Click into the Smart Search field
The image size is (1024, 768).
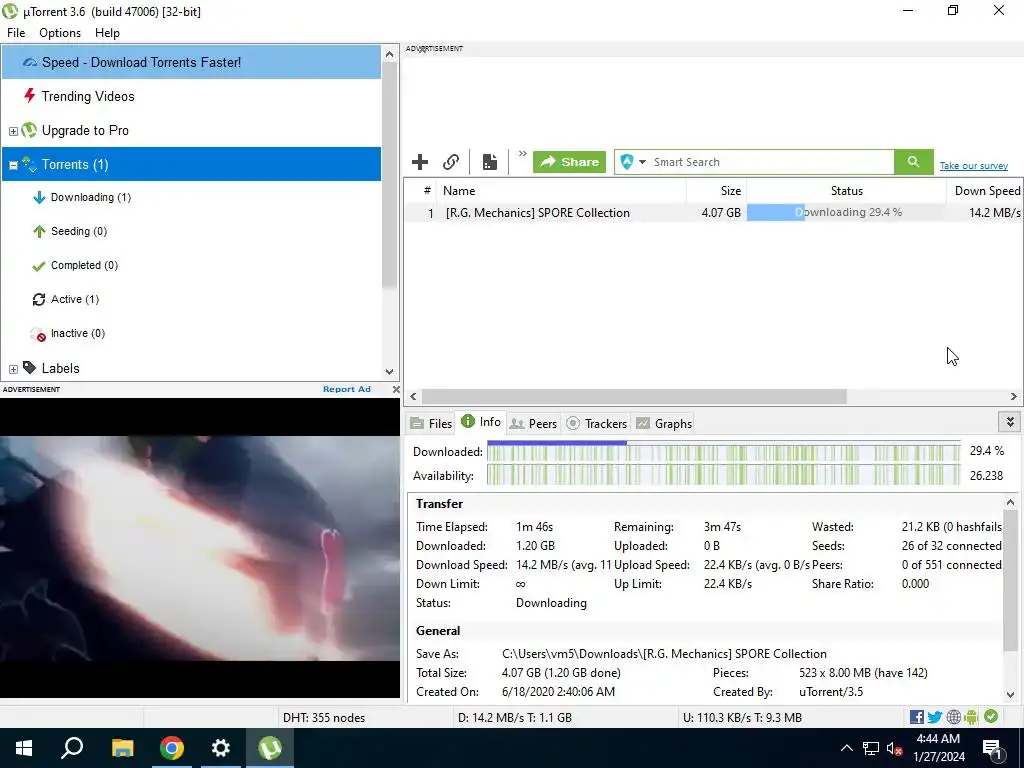click(x=771, y=162)
